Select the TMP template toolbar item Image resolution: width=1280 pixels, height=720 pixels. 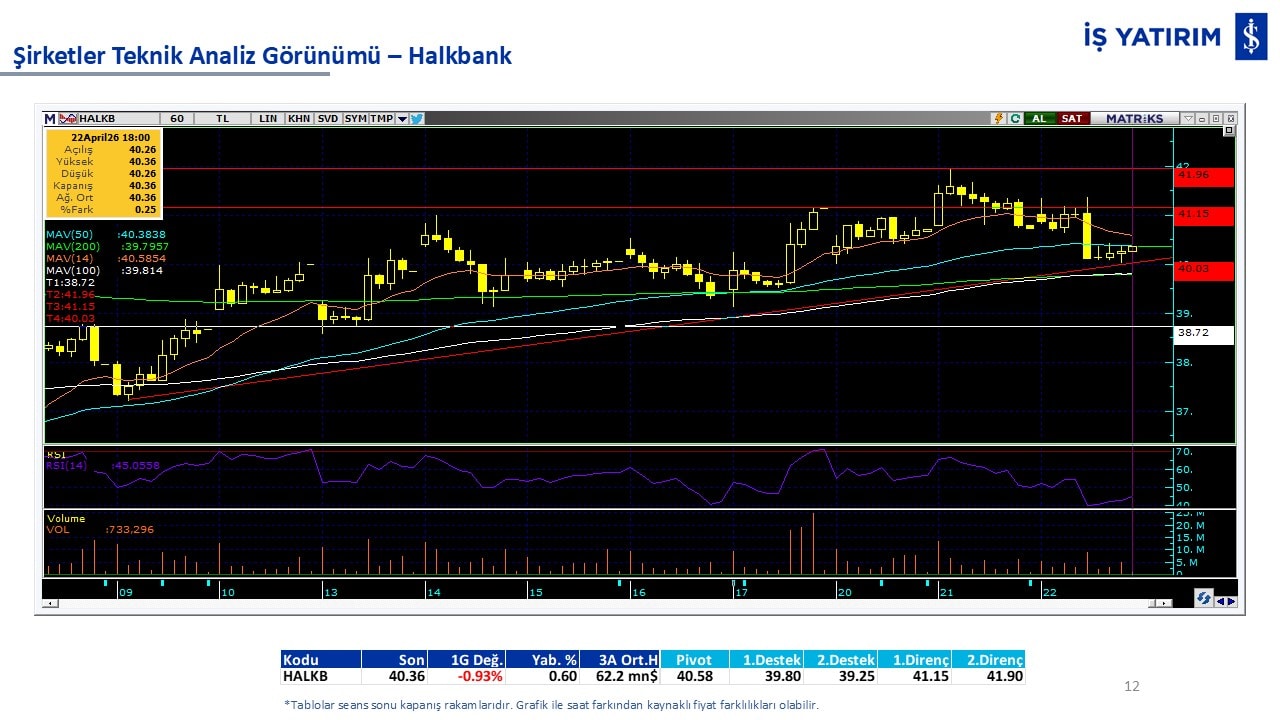[x=381, y=118]
